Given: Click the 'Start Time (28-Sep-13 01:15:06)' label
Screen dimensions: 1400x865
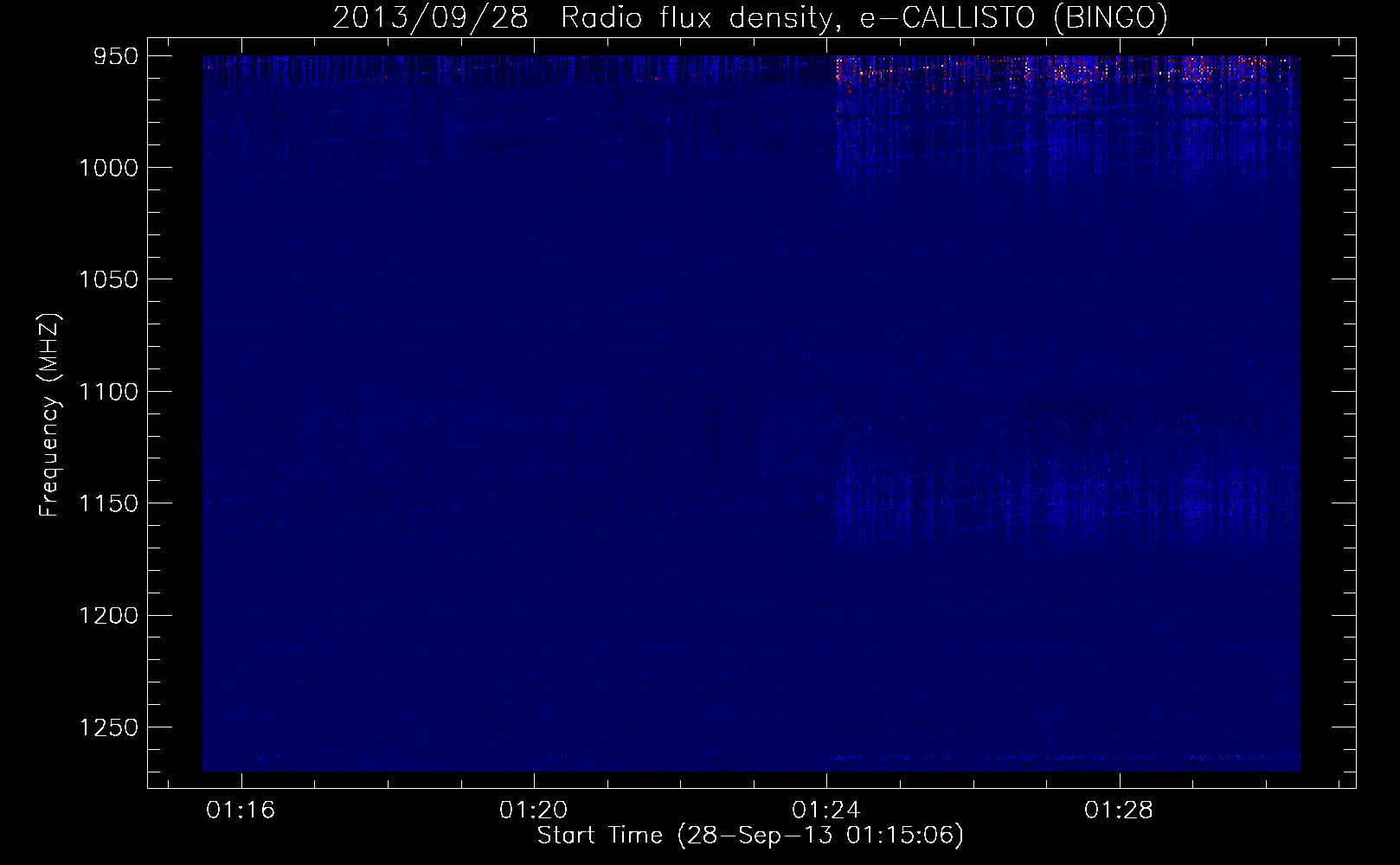Looking at the screenshot, I should (750, 836).
